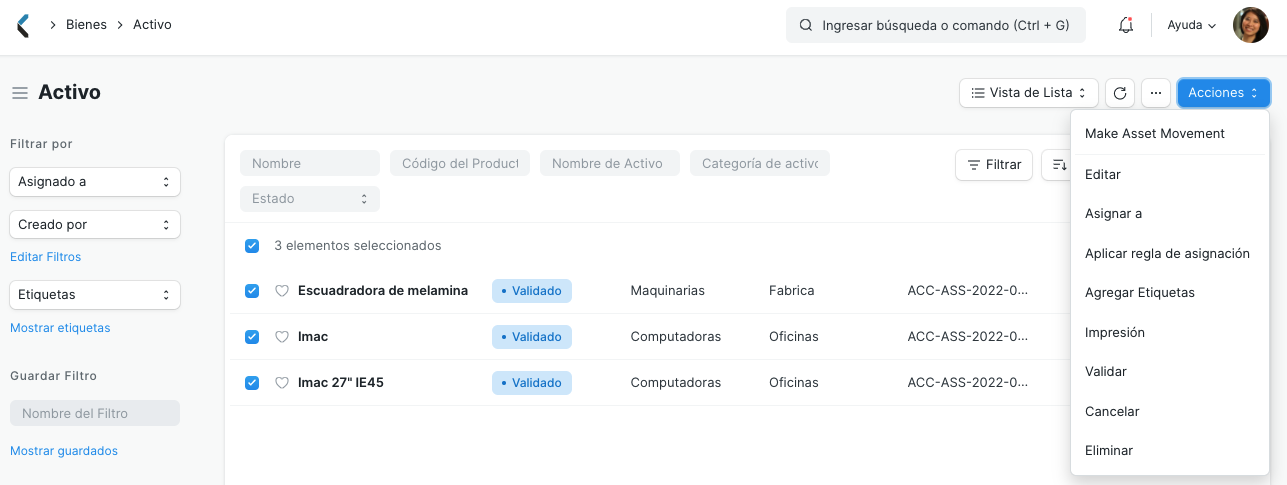Toggle the sidebar hamburger icon
Viewport: 1287px width, 485px height.
19,93
